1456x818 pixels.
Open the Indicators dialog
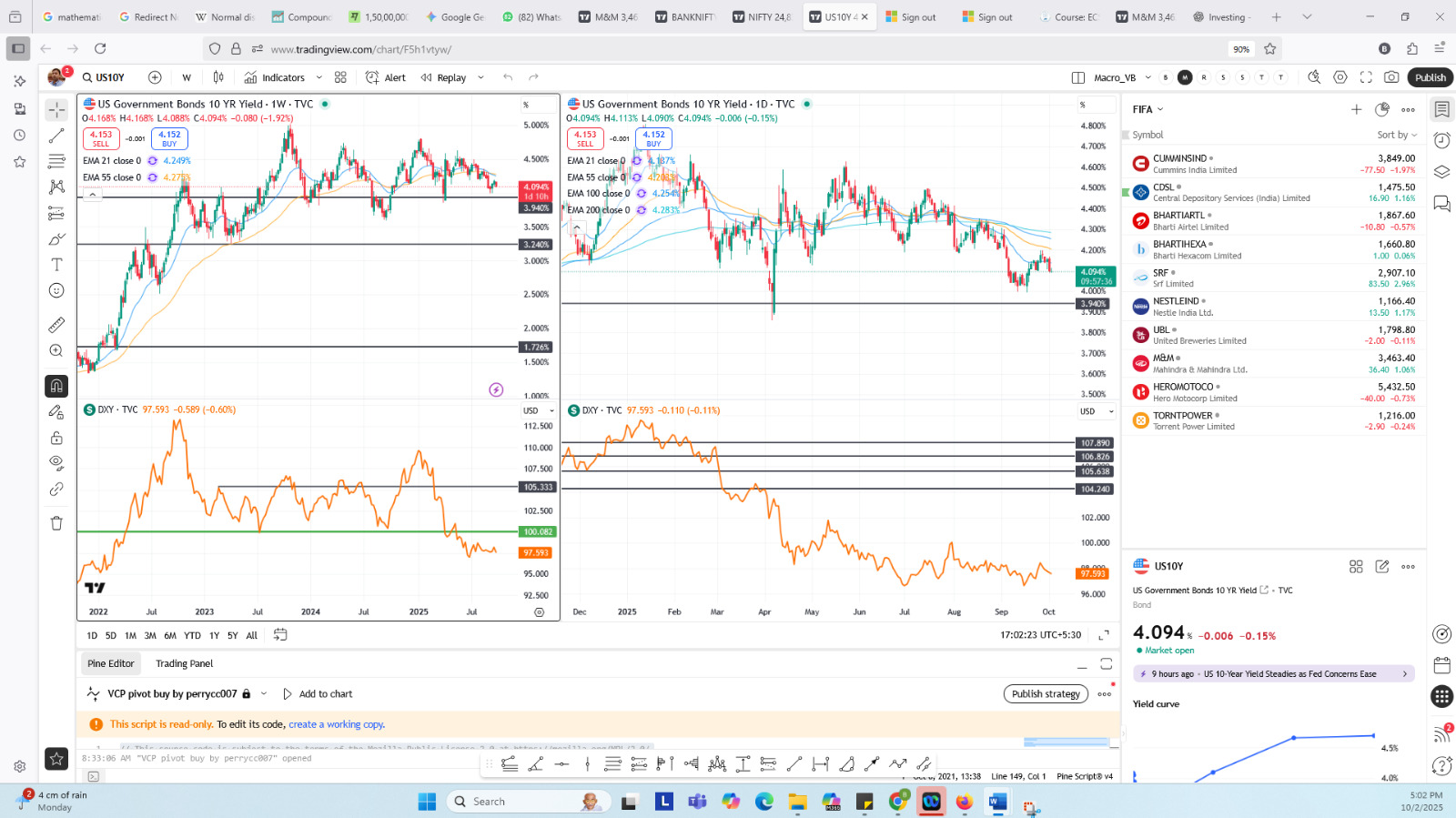pos(274,77)
